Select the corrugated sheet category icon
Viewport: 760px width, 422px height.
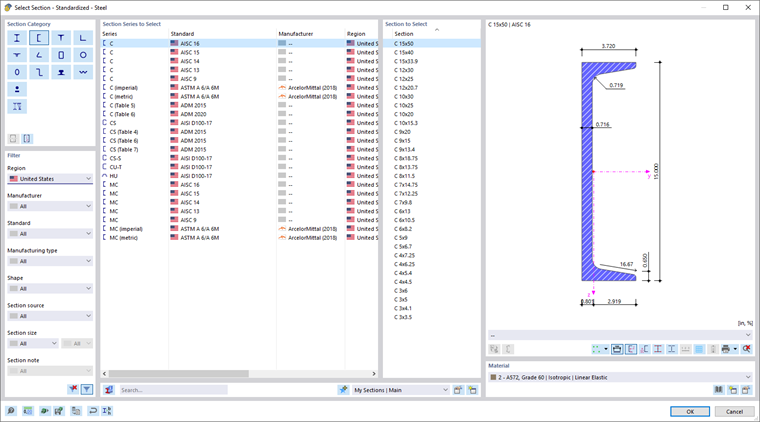pos(83,72)
